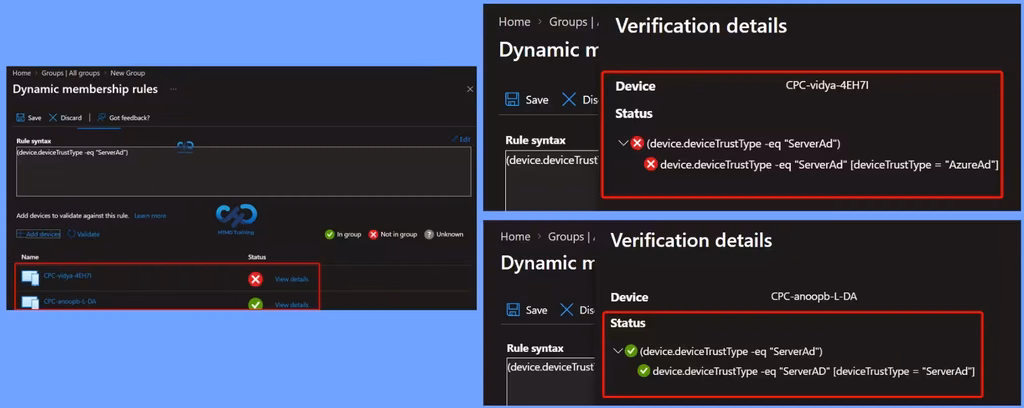Click the Save label in New Group rules toolbar

click(x=35, y=118)
